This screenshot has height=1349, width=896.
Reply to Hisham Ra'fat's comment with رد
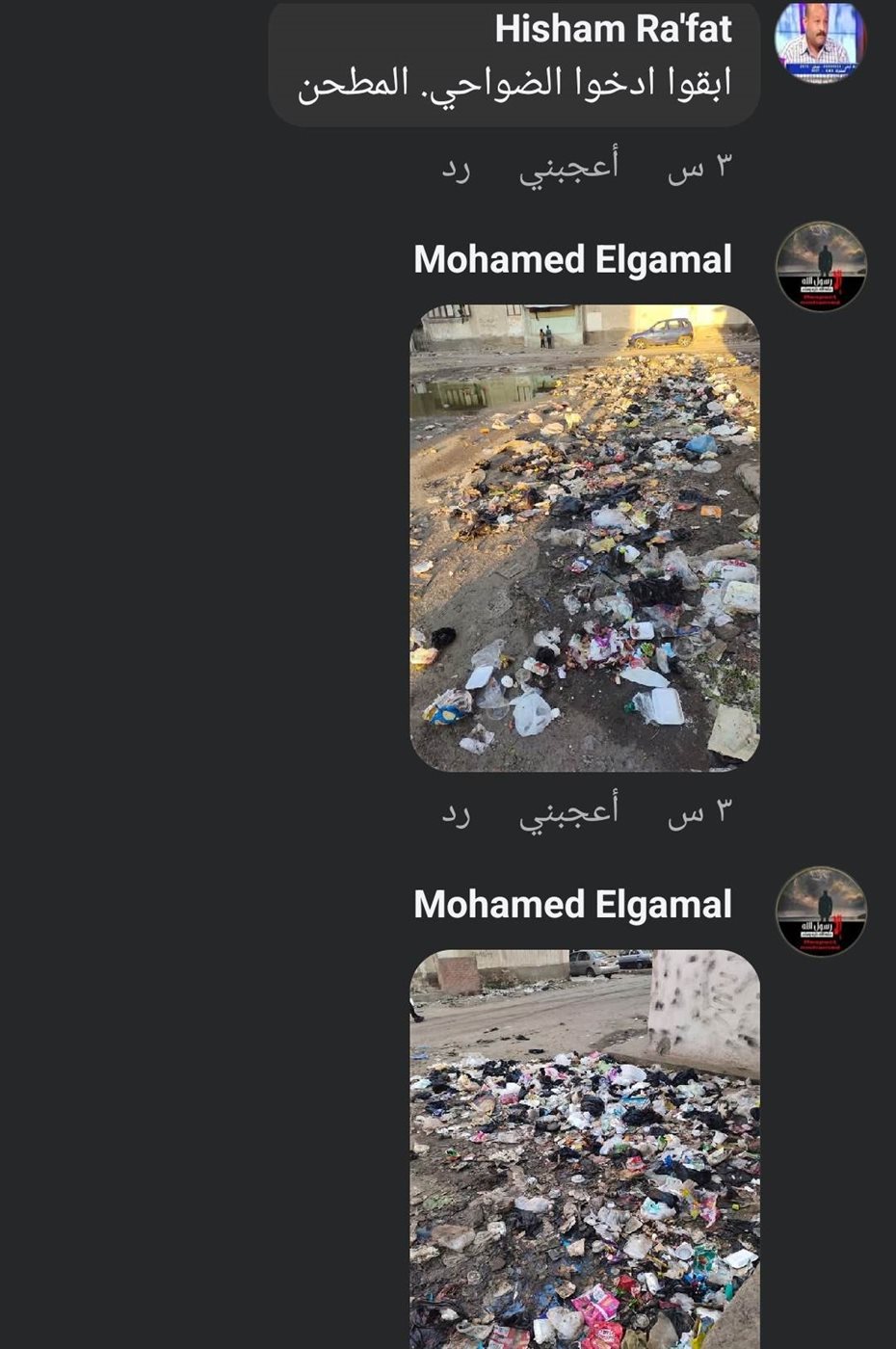coord(456,168)
